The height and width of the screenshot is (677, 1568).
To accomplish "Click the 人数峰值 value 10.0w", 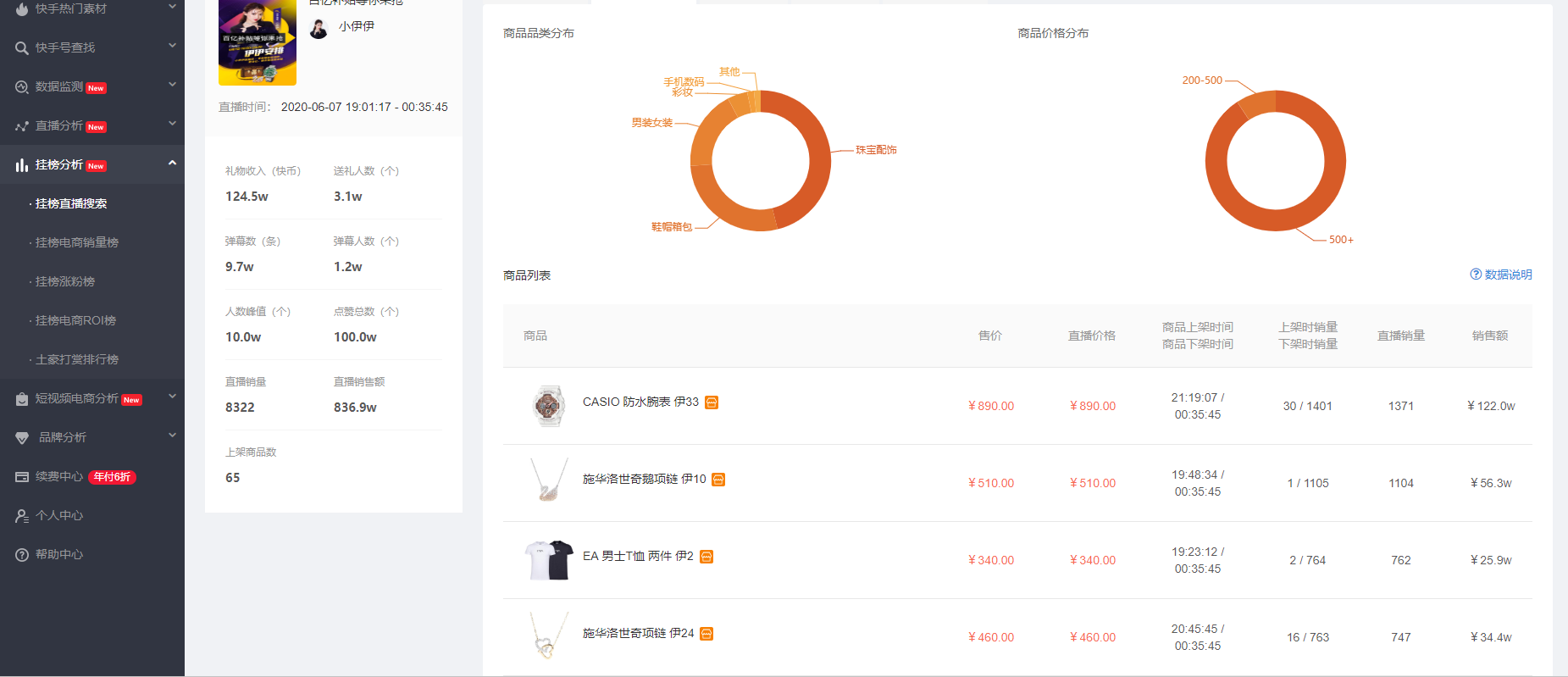I will click(x=243, y=337).
